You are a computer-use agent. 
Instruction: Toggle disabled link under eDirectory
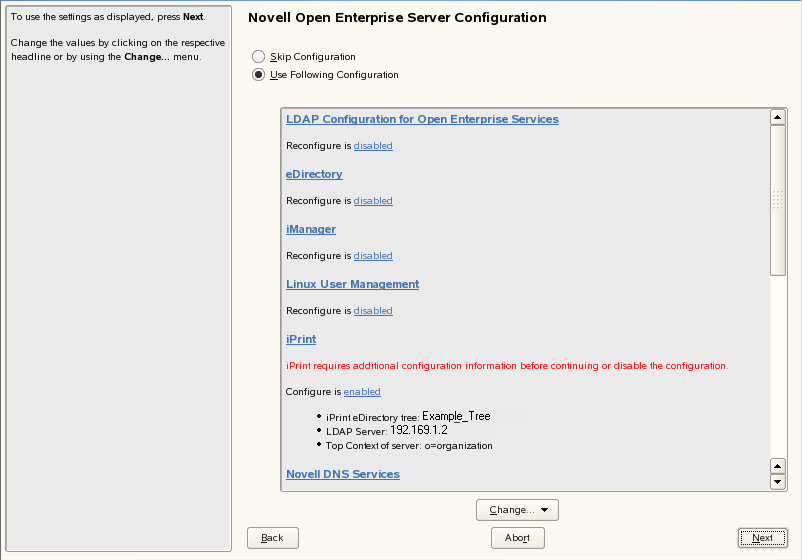pos(373,201)
